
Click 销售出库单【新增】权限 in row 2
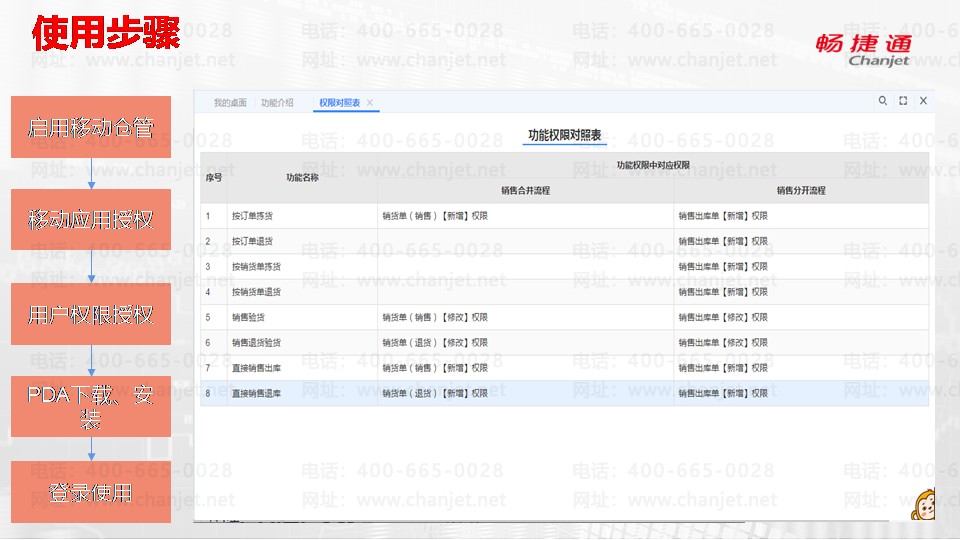(x=723, y=241)
